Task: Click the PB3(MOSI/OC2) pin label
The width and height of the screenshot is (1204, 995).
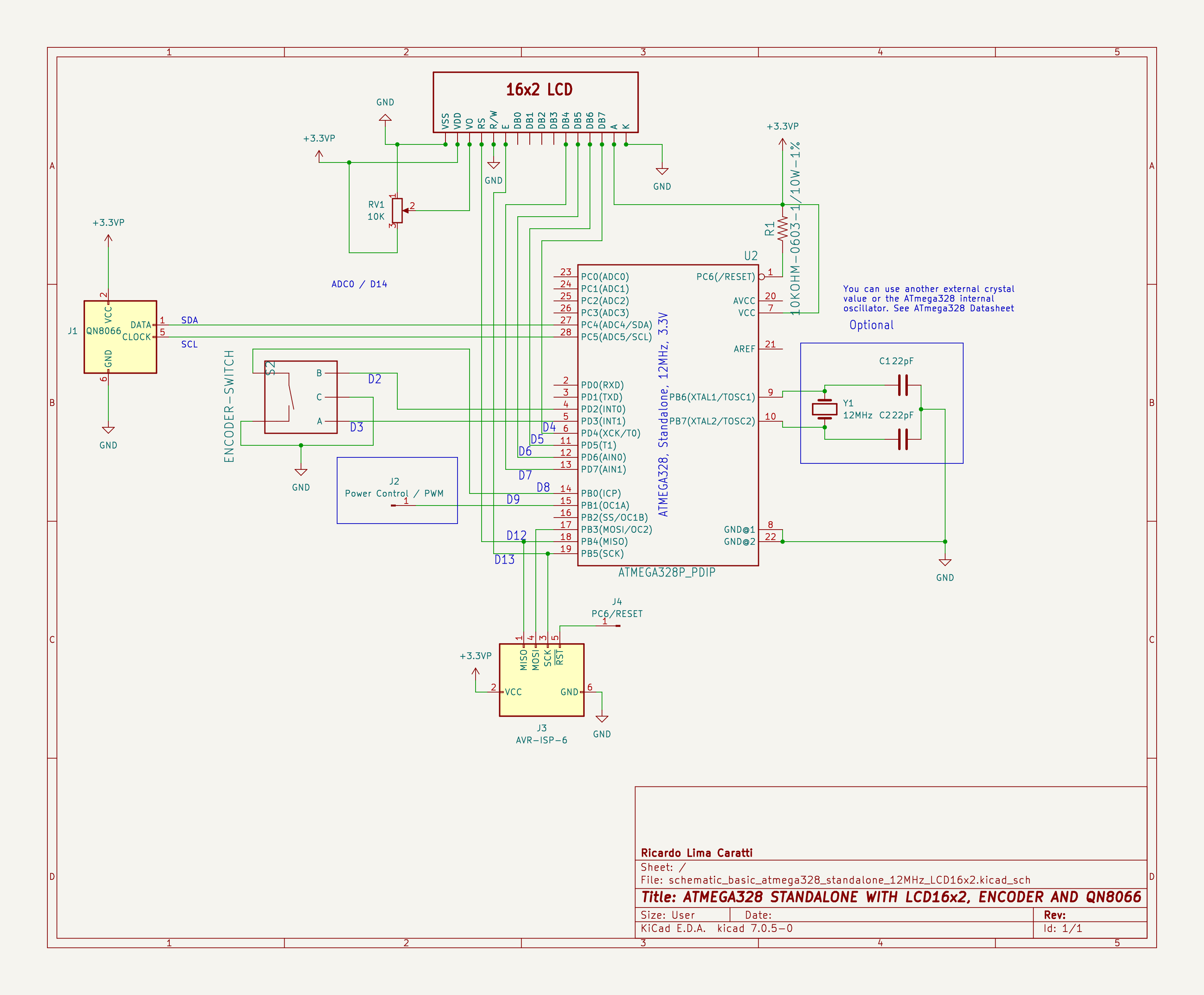Action: pos(617,530)
